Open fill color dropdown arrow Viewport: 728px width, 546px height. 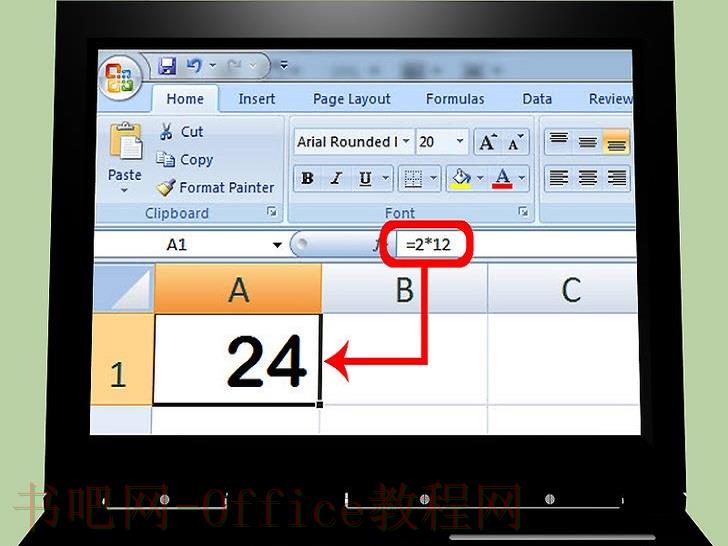(480, 178)
